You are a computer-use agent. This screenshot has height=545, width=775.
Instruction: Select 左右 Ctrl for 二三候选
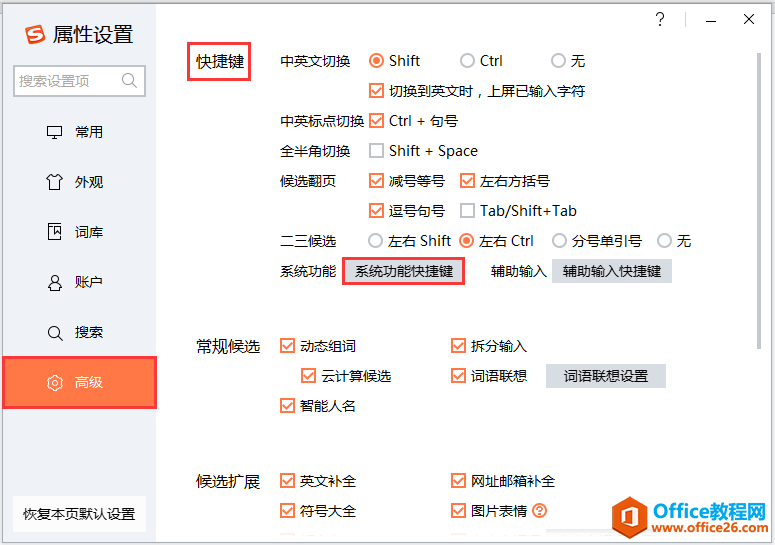[x=466, y=241]
